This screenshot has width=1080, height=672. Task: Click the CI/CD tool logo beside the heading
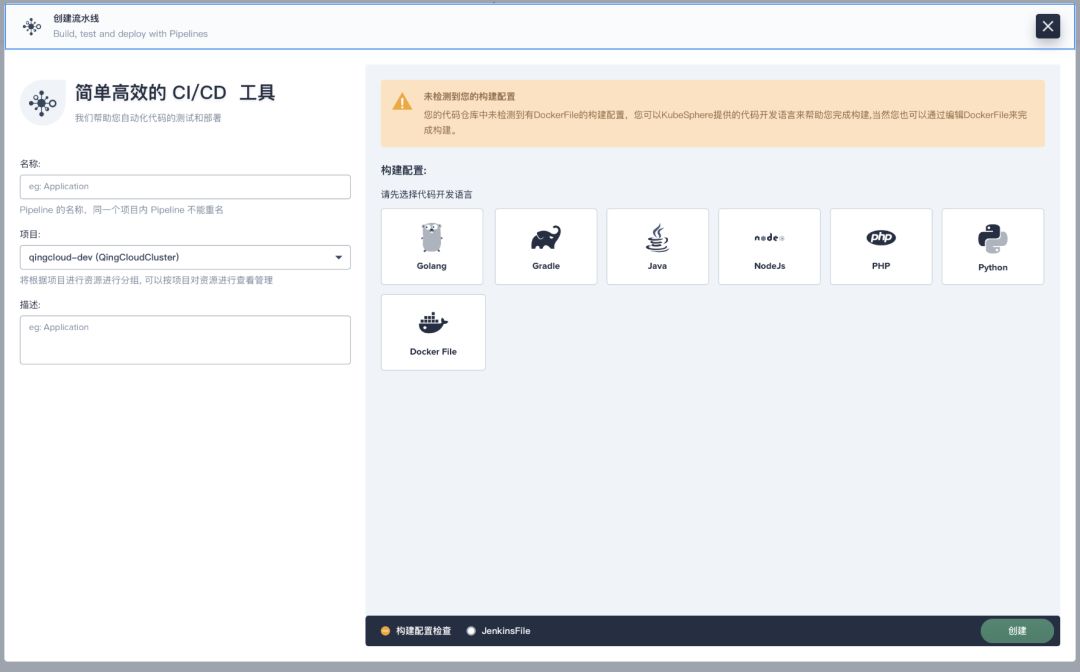tap(43, 103)
